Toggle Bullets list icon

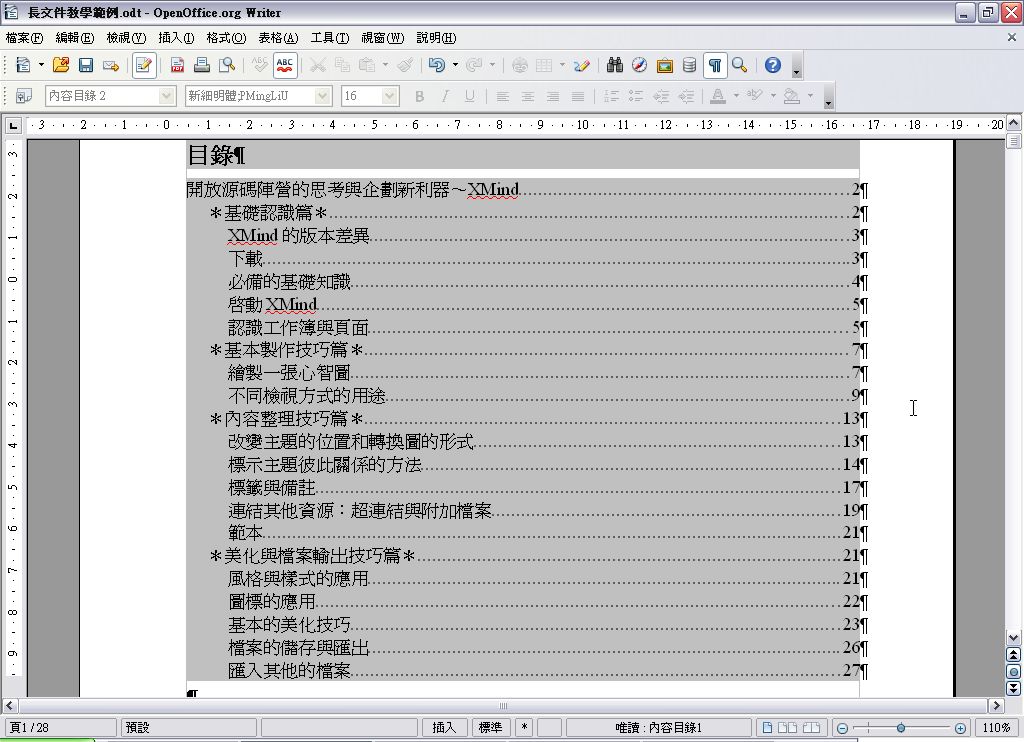[x=636, y=96]
